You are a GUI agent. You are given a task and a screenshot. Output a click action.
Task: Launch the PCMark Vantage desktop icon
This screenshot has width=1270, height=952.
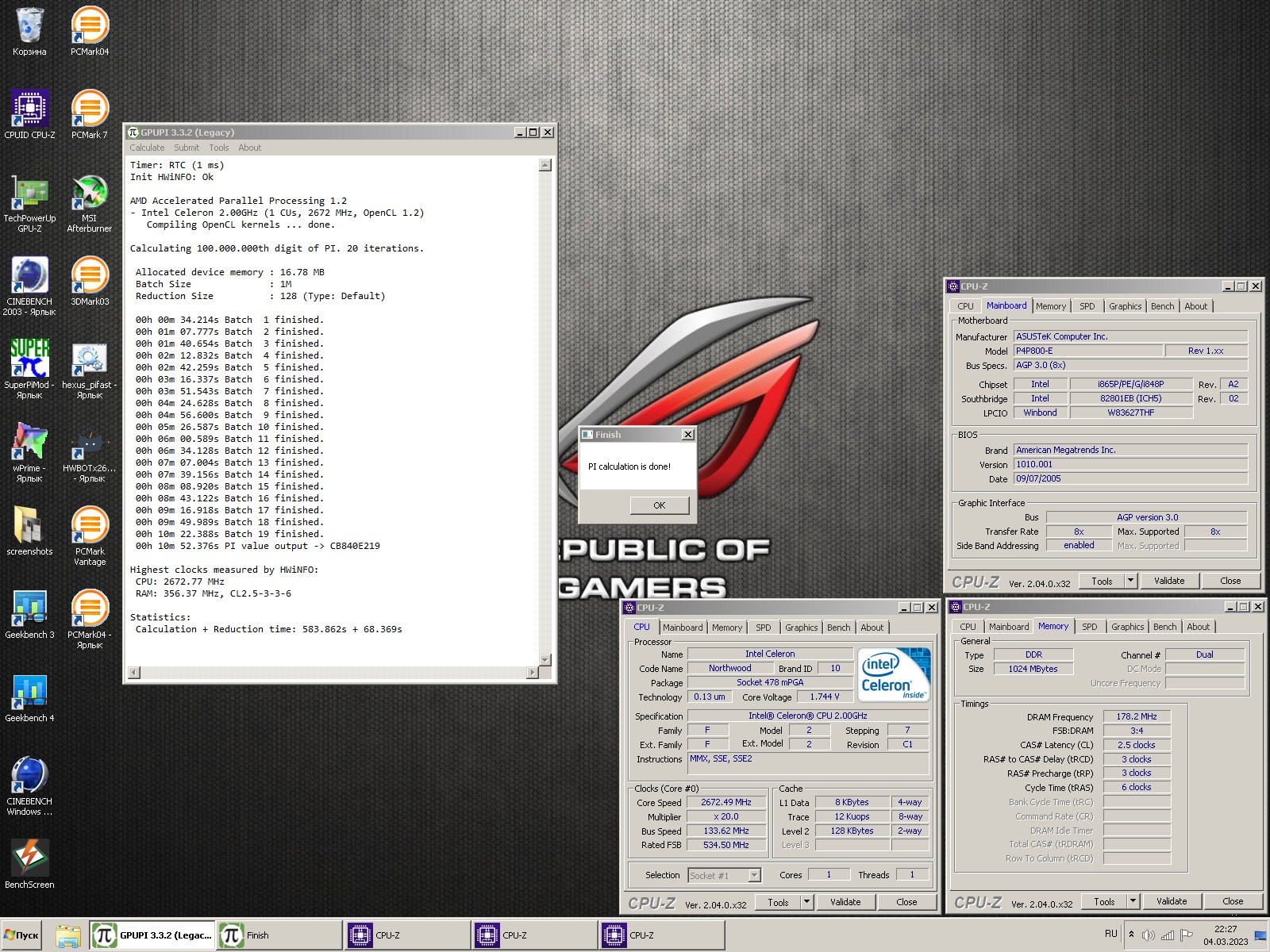90,536
